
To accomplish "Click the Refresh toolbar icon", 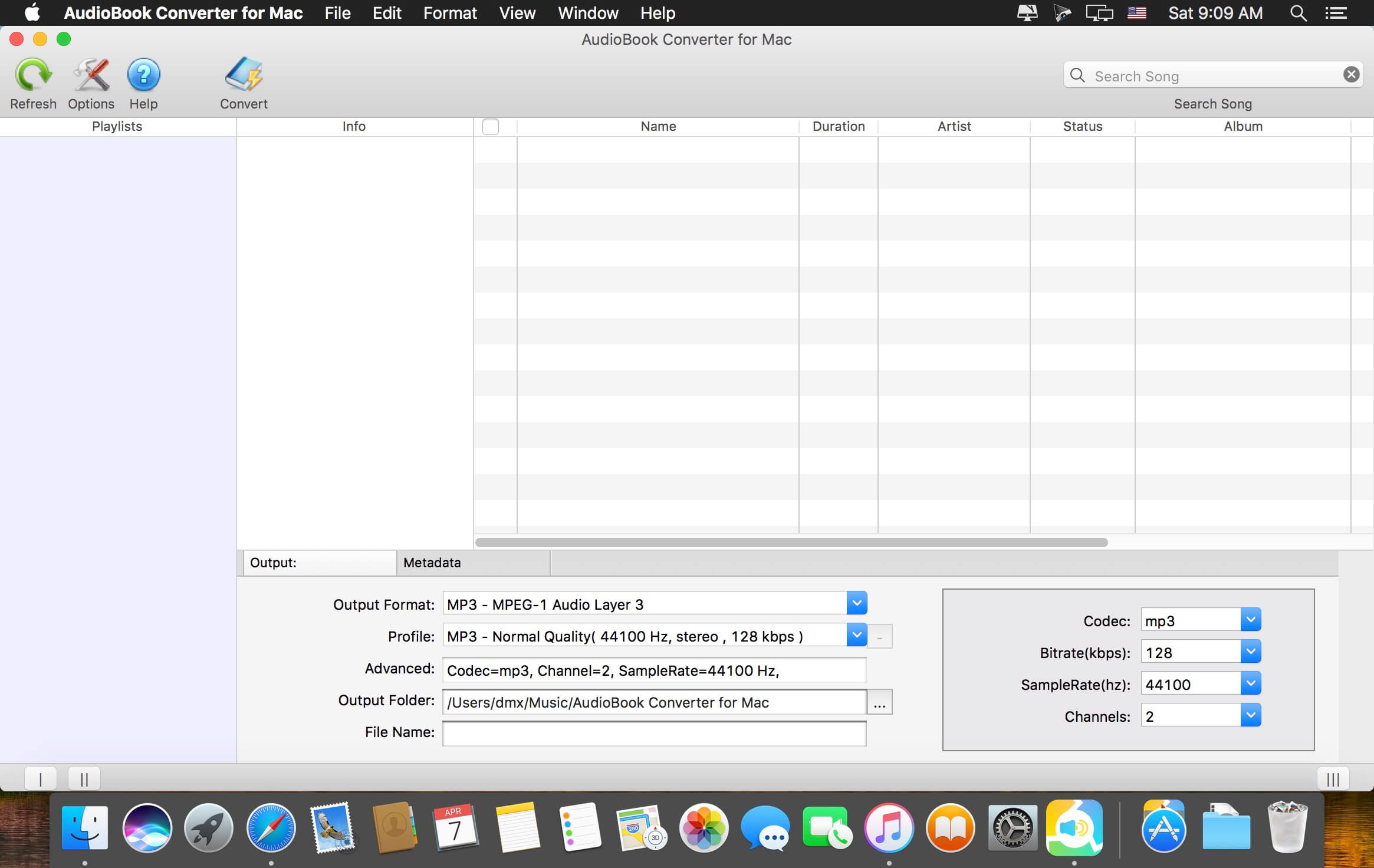I will (33, 75).
